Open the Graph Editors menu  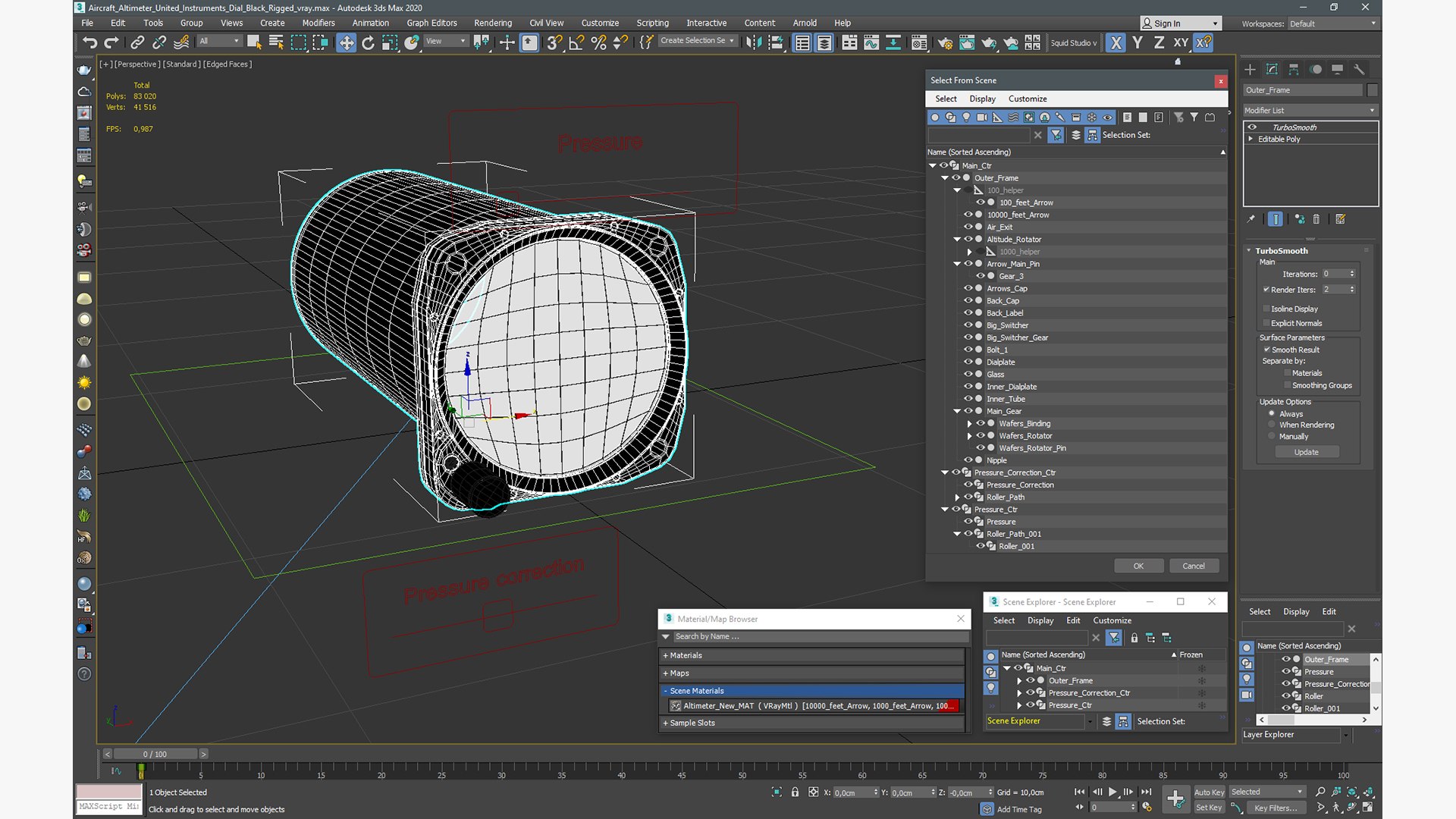(431, 23)
